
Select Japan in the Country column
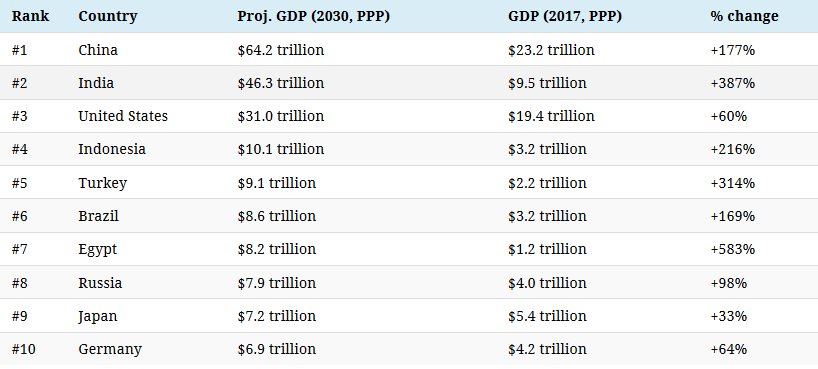pyautogui.click(x=98, y=316)
